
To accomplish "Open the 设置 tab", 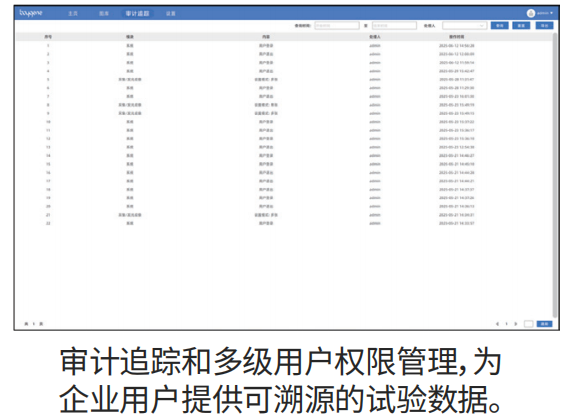I will tap(171, 13).
